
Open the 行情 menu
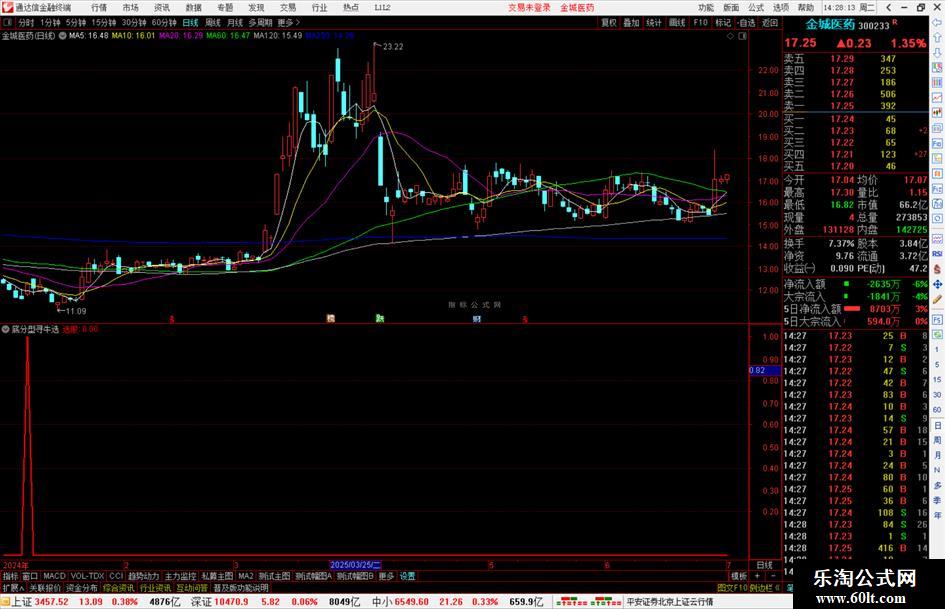99,8
